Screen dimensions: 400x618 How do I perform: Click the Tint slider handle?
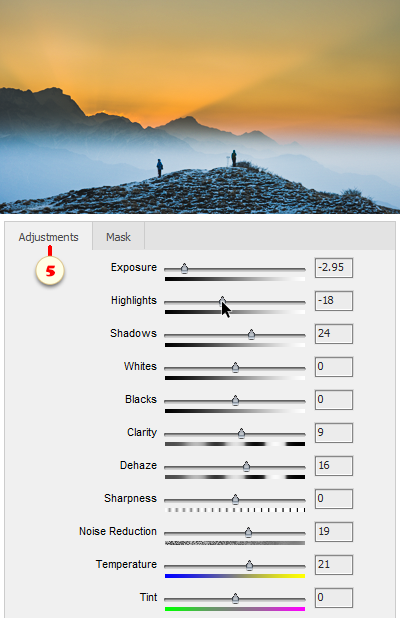click(x=235, y=599)
